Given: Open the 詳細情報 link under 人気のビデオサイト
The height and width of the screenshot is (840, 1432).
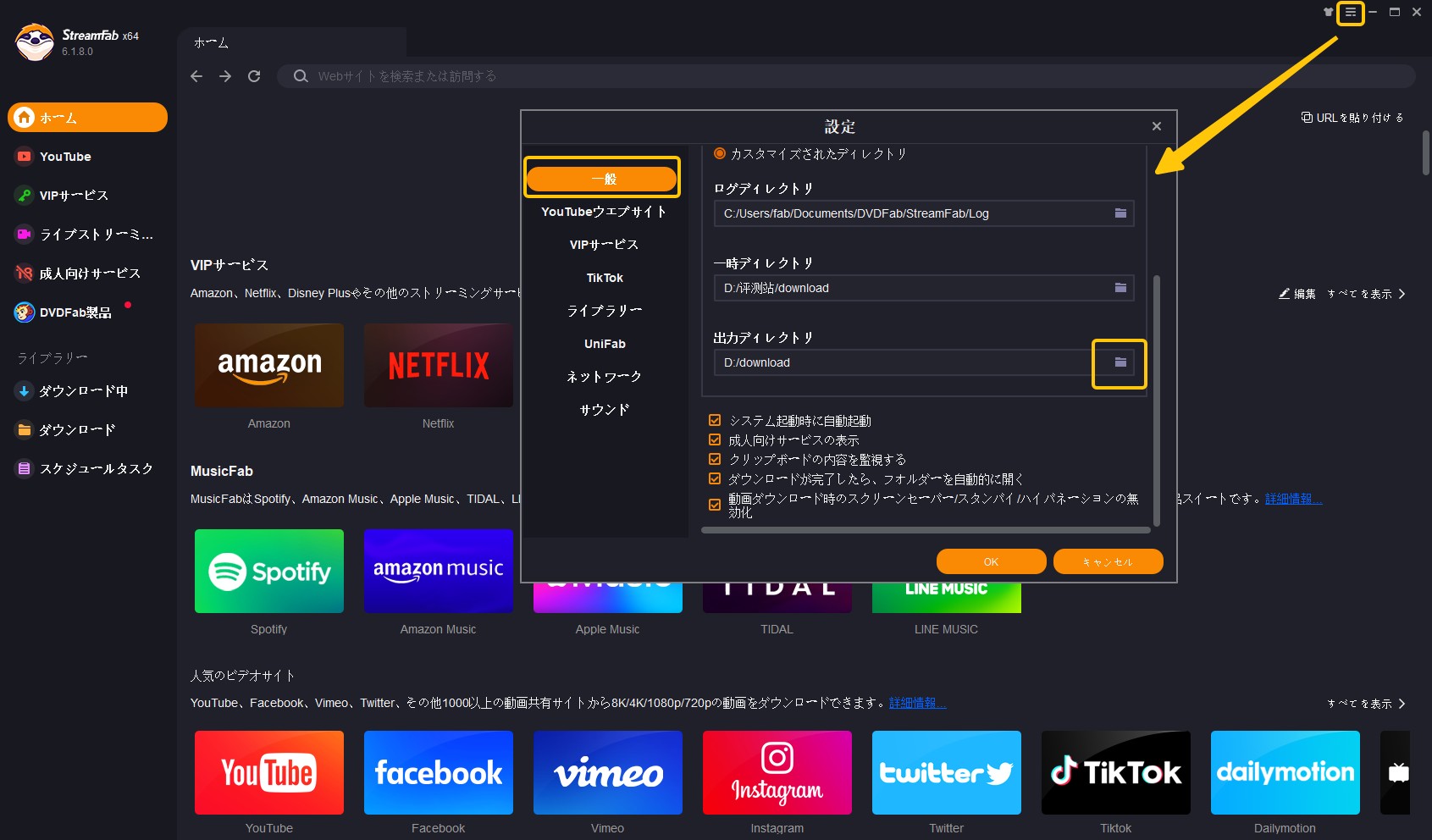Looking at the screenshot, I should click(x=917, y=703).
